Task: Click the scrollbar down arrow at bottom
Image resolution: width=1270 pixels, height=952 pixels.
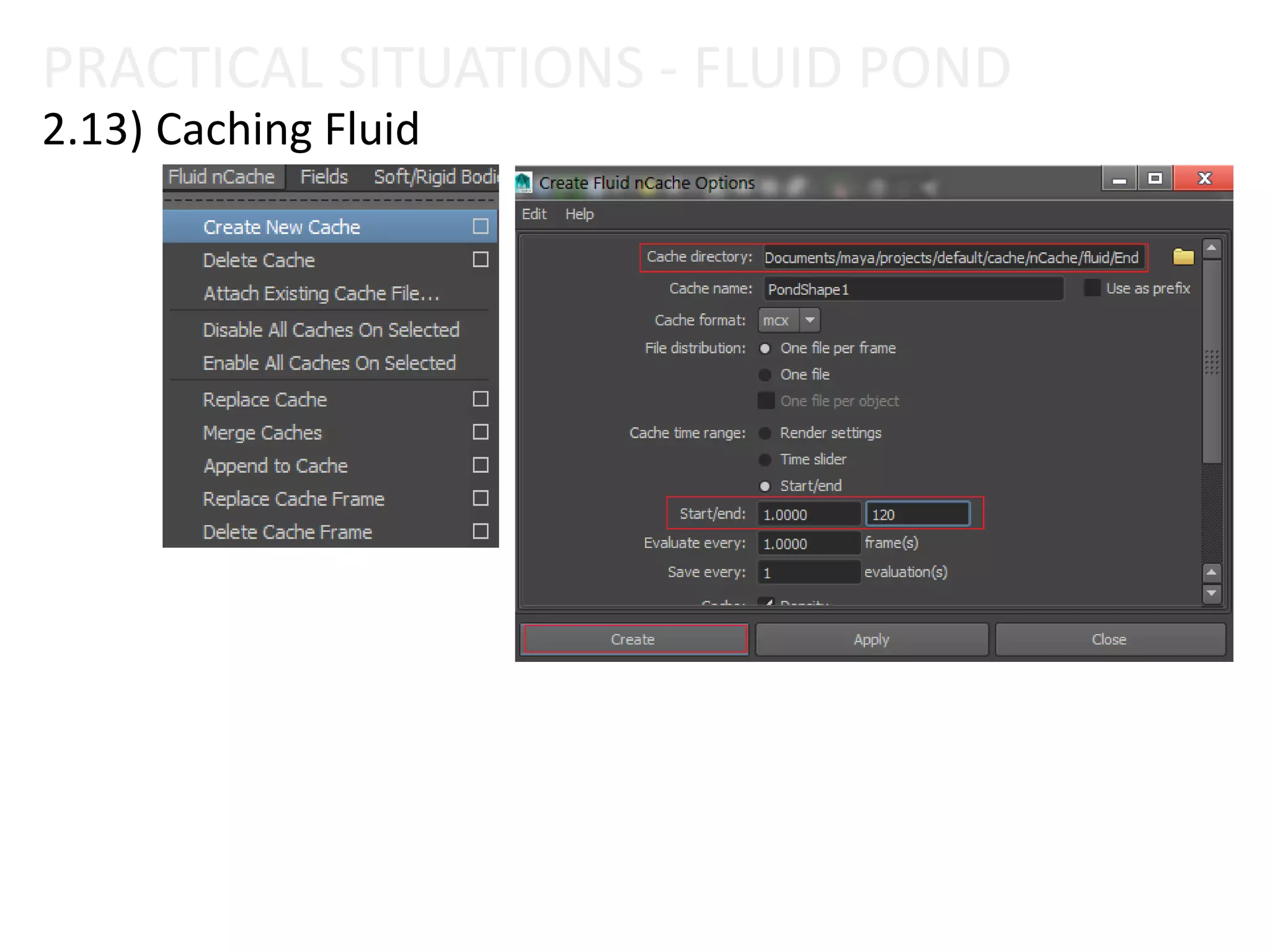Action: point(1212,594)
